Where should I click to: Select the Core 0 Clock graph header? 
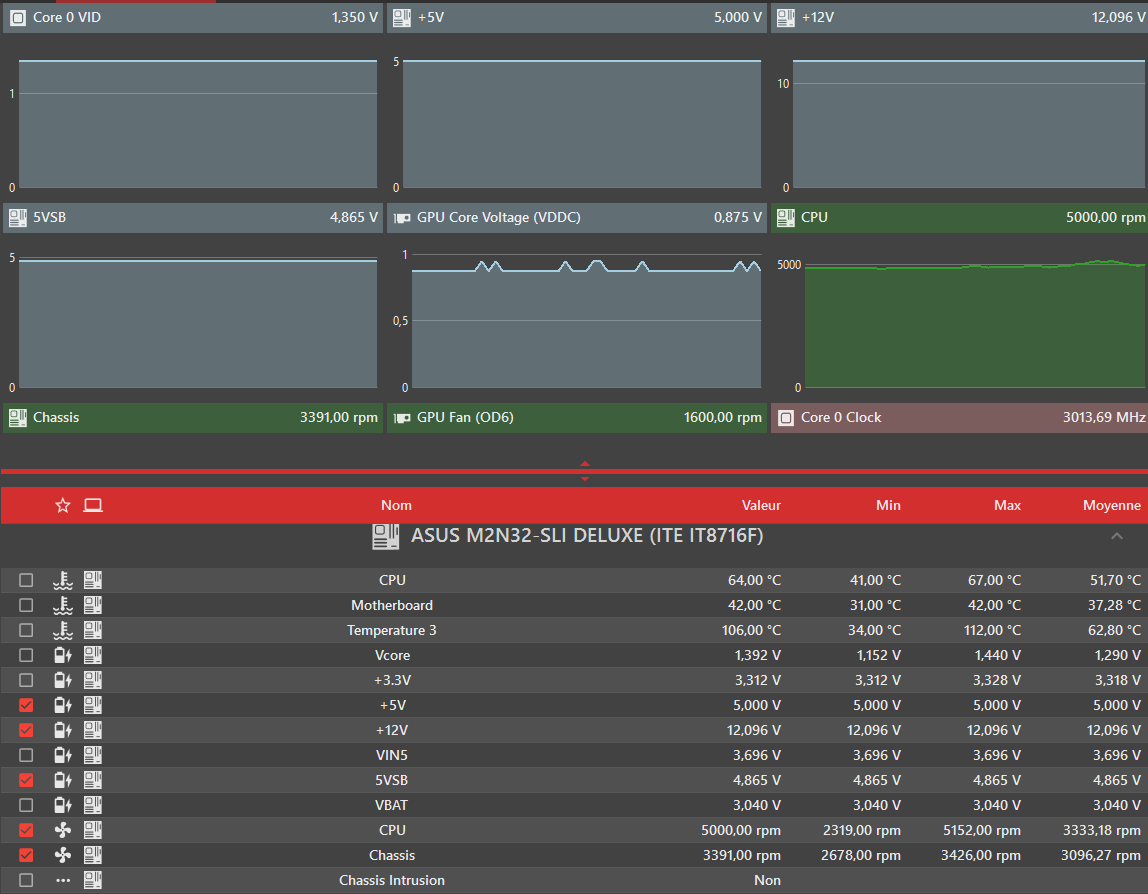pyautogui.click(x=959, y=417)
